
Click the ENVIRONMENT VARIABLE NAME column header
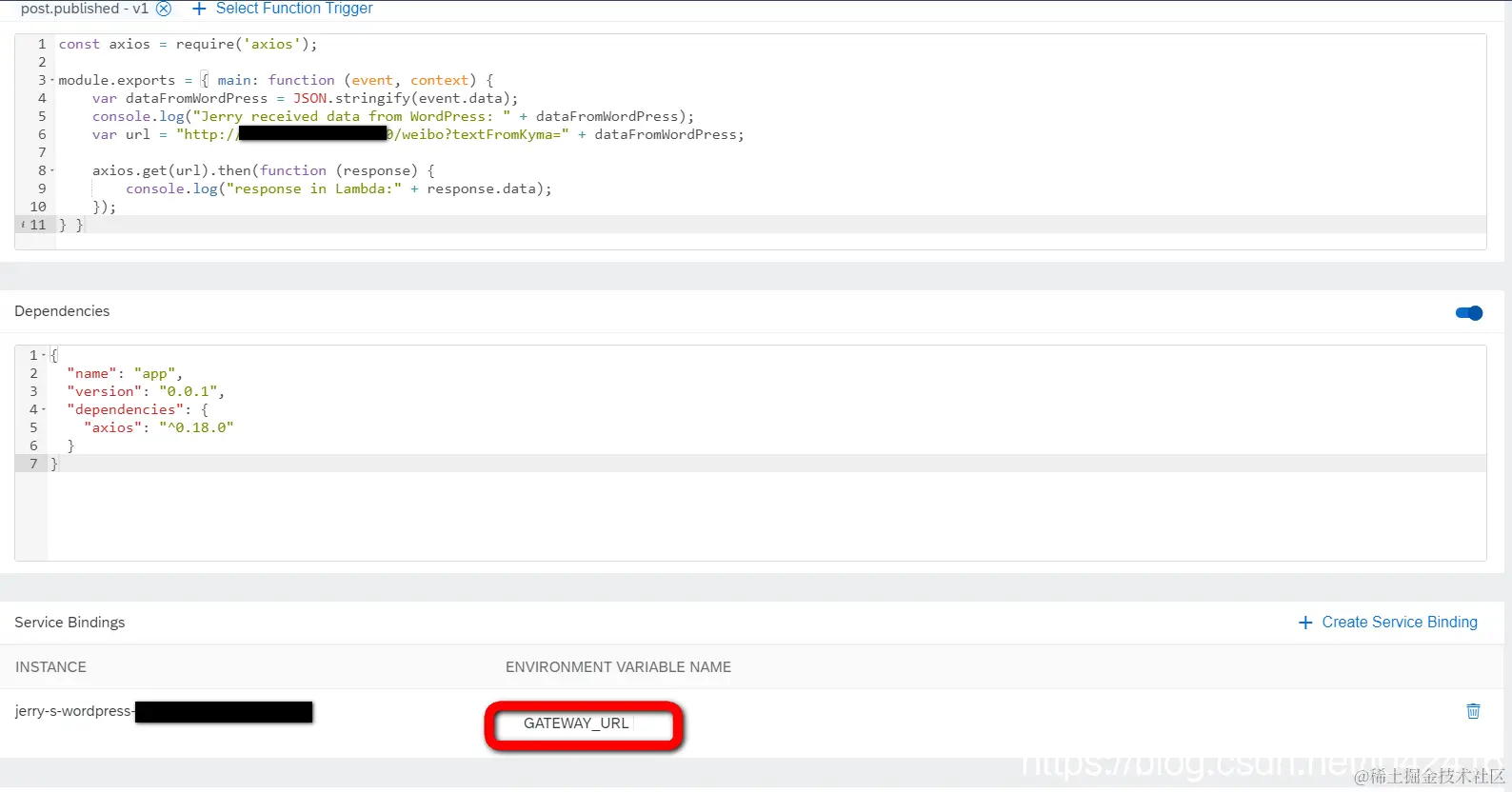click(618, 667)
